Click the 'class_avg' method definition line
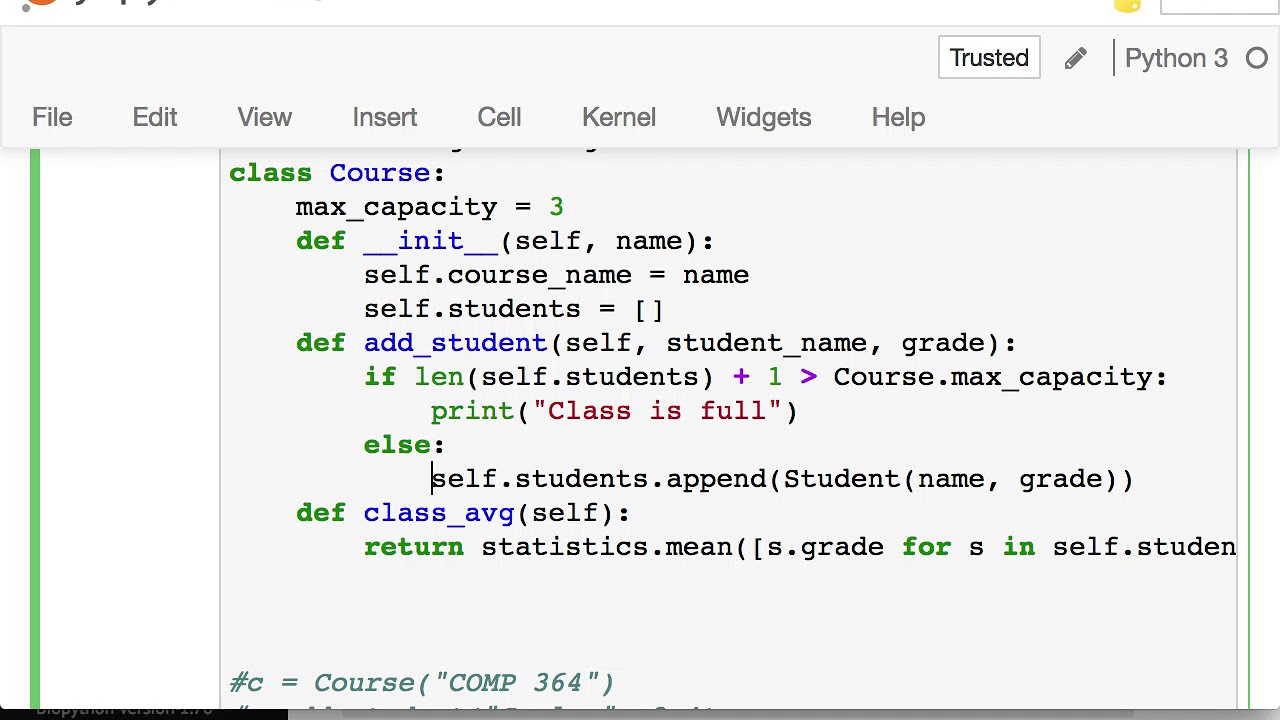The height and width of the screenshot is (720, 1280). coord(463,513)
